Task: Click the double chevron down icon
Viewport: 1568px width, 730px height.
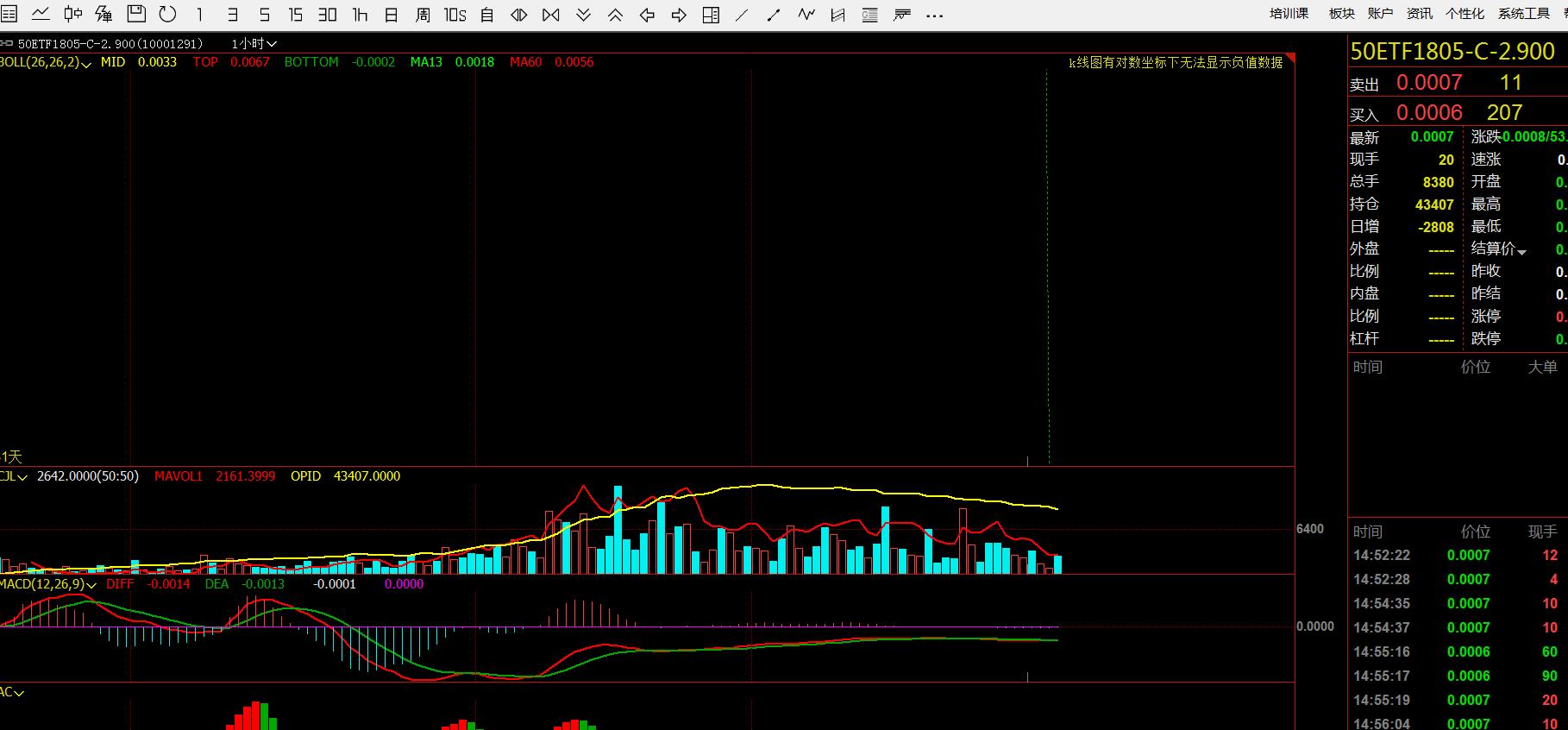Action: 583,15
